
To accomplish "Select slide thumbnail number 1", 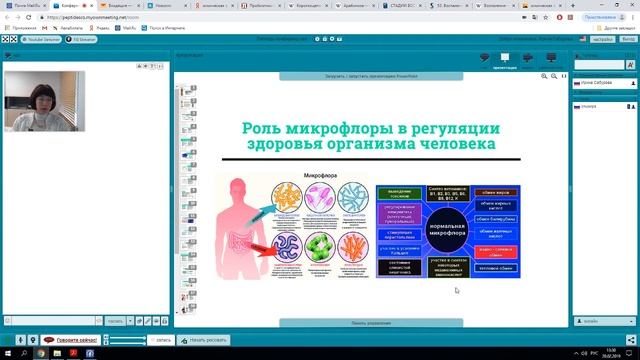I will click(x=188, y=91).
